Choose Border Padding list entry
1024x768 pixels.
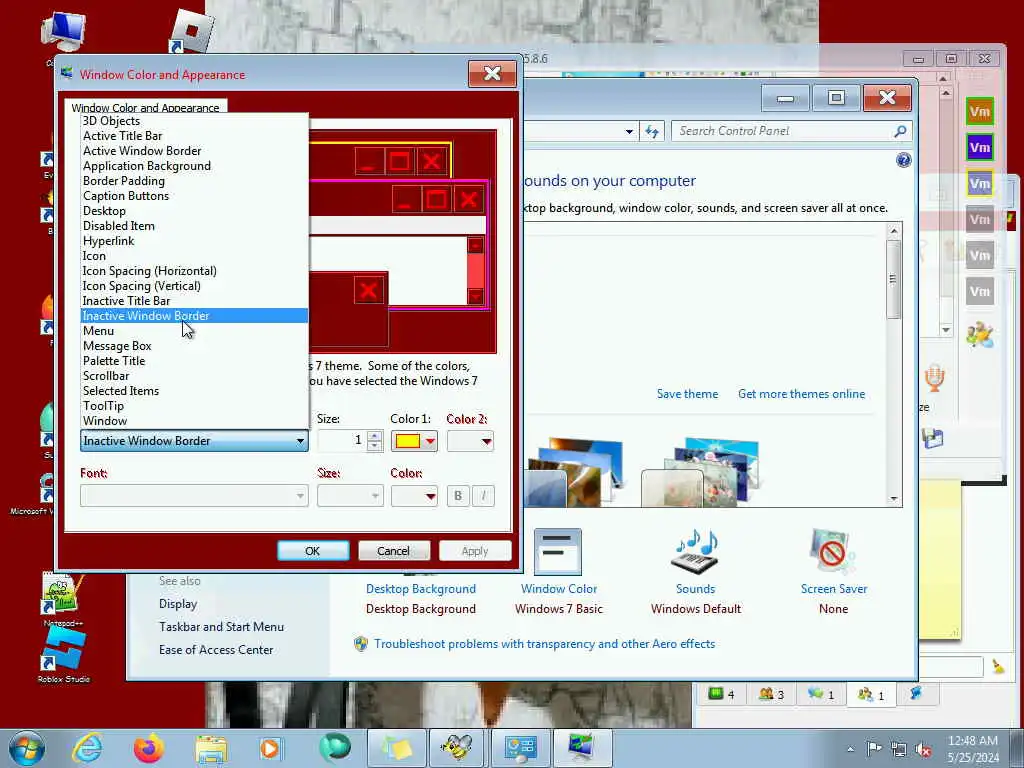(x=194, y=181)
